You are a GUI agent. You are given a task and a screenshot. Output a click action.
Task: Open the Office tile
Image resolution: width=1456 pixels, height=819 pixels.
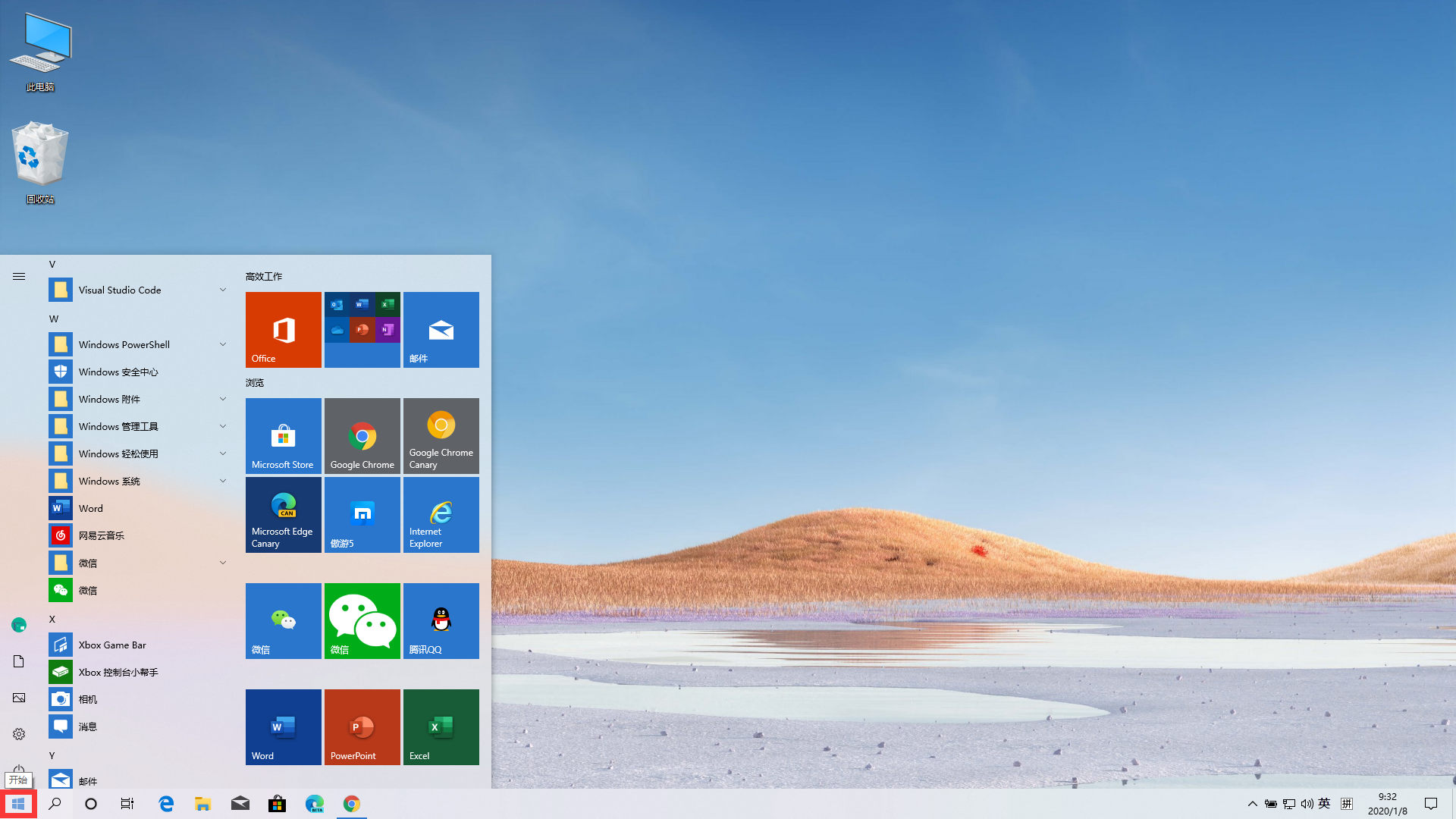pos(283,330)
